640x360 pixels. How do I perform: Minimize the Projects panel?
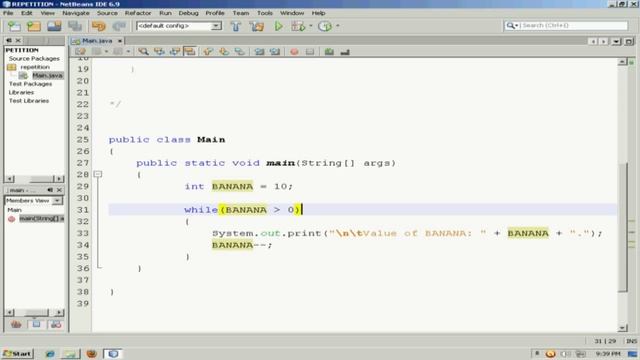(x=9, y=40)
